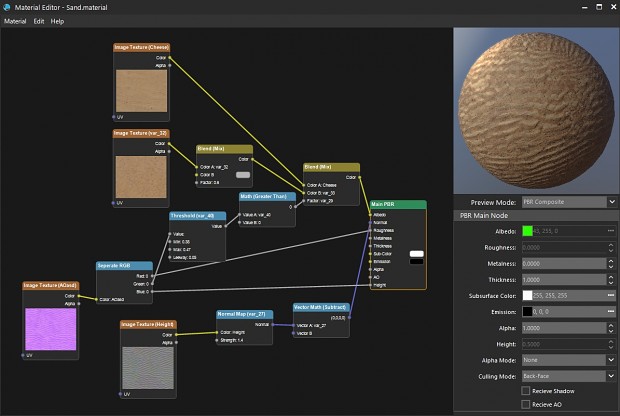Click the Vector B input socket on Vector Math
The width and height of the screenshot is (620, 416).
(x=293, y=333)
